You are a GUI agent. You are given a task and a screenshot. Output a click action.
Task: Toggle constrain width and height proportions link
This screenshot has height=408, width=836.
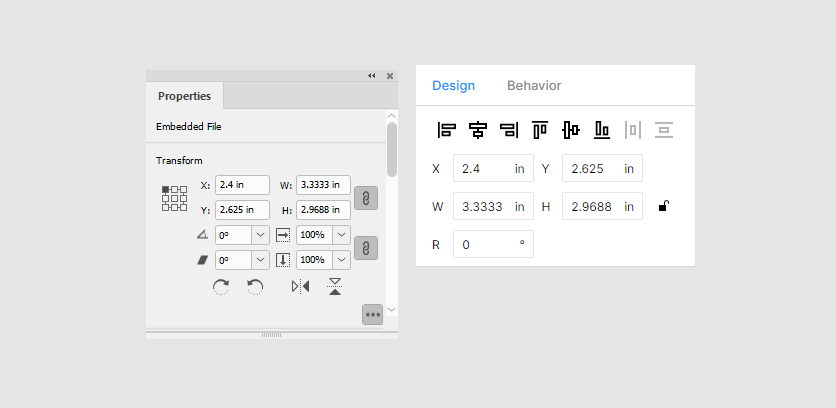click(x=366, y=198)
